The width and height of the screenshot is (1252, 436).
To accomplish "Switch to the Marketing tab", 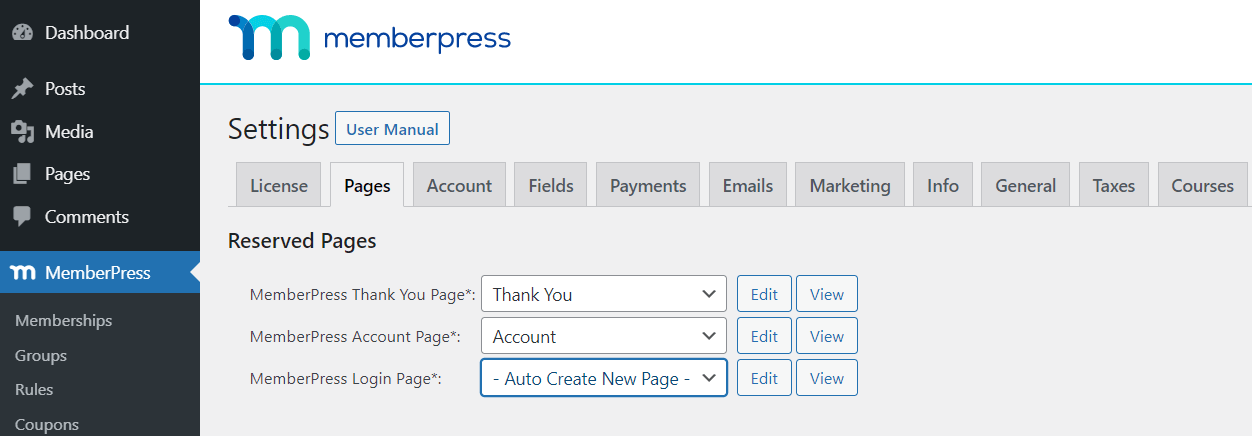I will point(850,185).
